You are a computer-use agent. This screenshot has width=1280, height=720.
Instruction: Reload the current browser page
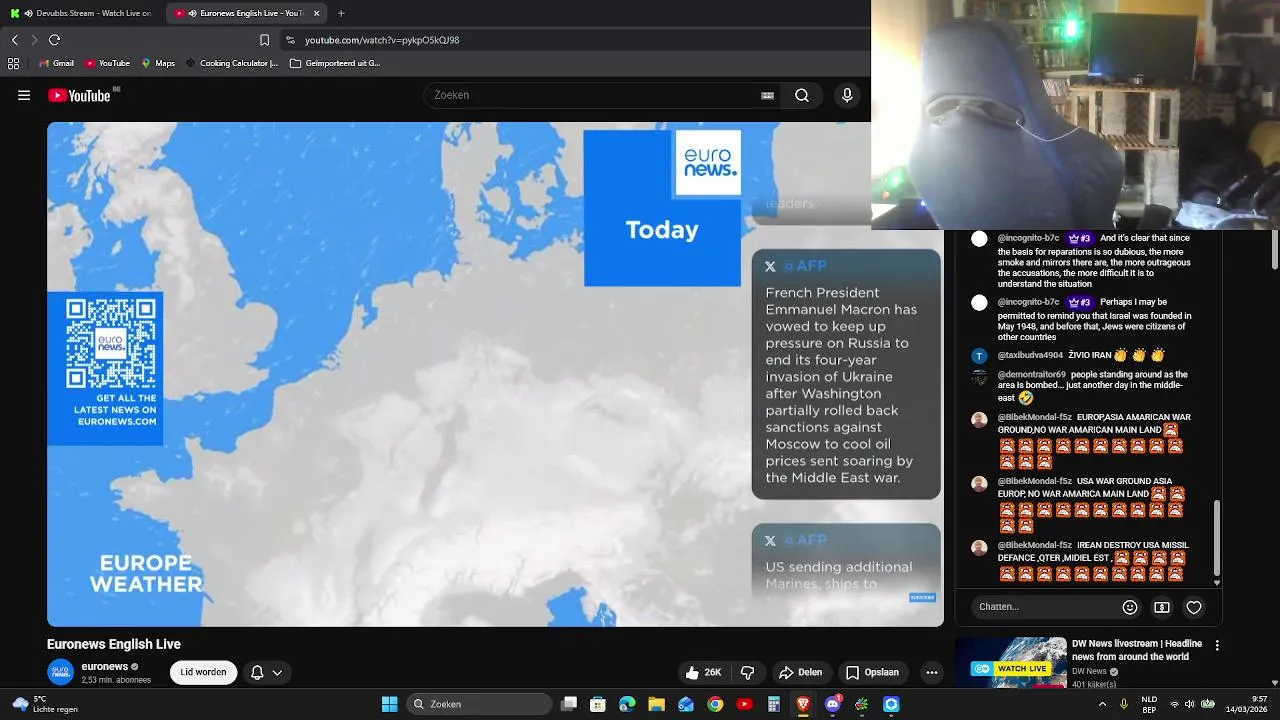click(x=54, y=40)
